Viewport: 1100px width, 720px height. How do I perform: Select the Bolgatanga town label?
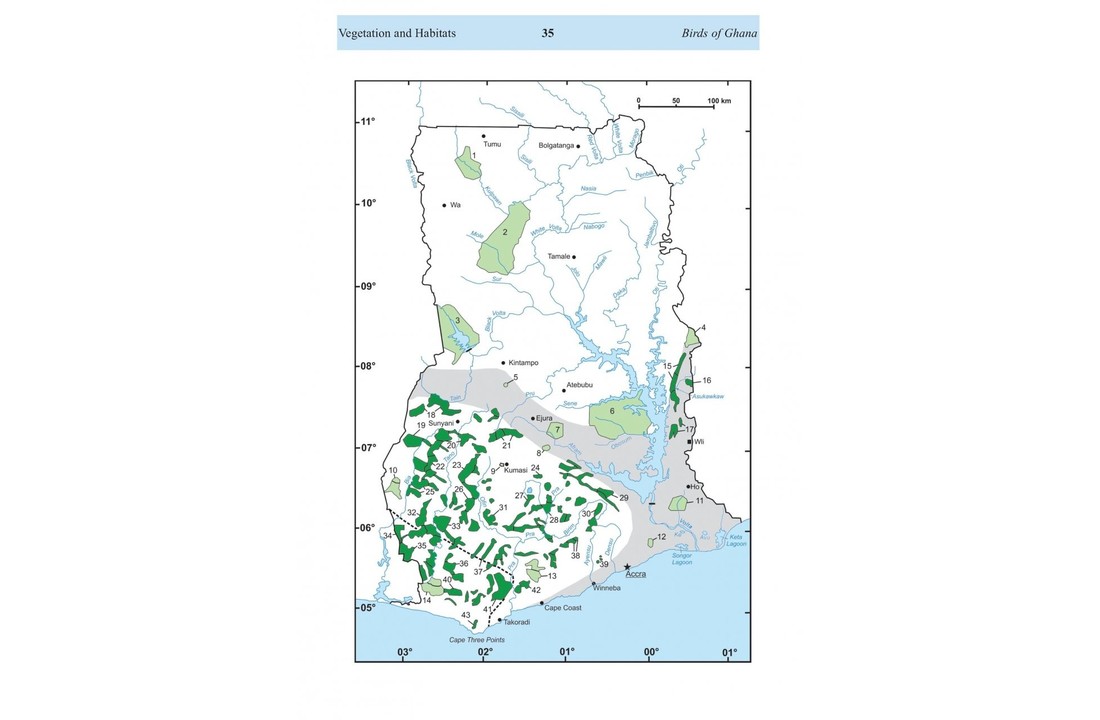click(x=556, y=145)
